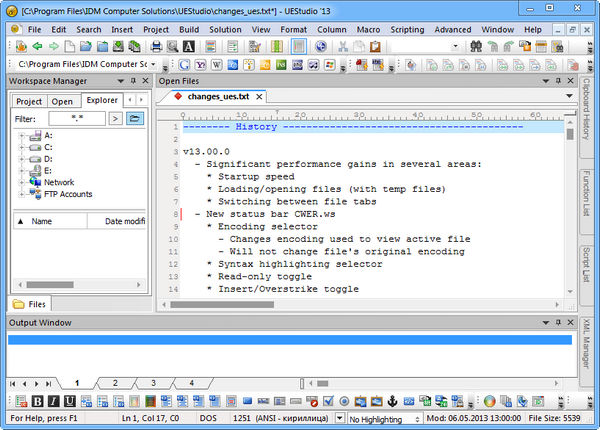This screenshot has width=600, height=430.
Task: Pin the Output Window panel
Action: 556,323
